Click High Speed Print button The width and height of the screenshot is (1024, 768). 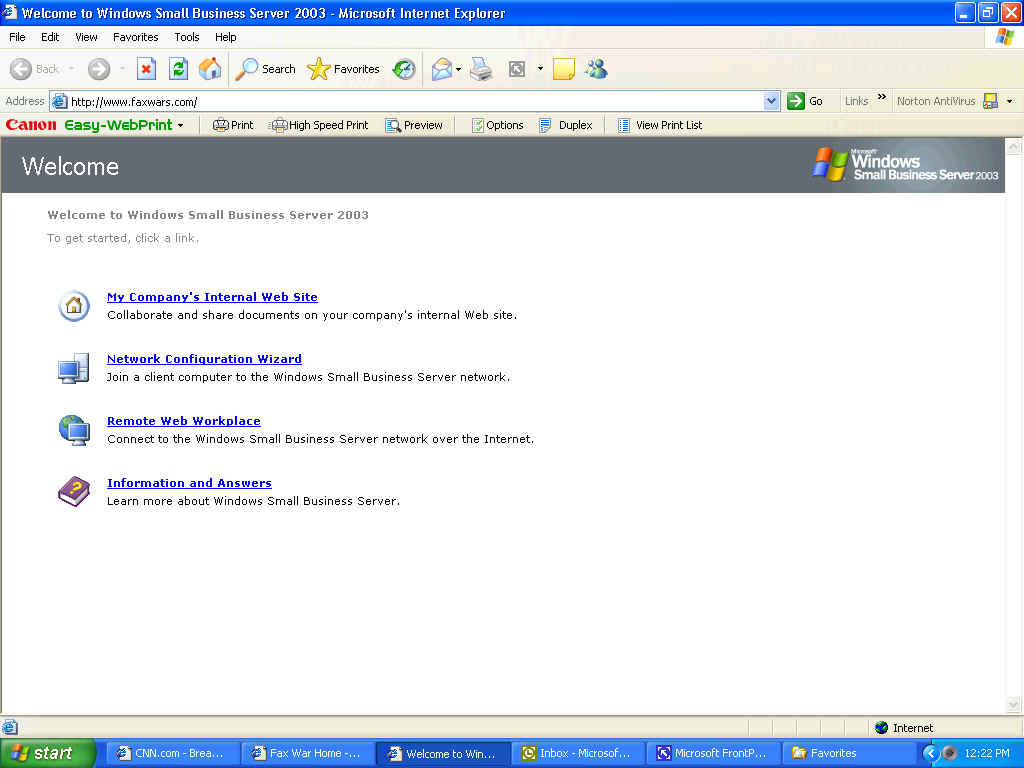pyautogui.click(x=320, y=125)
